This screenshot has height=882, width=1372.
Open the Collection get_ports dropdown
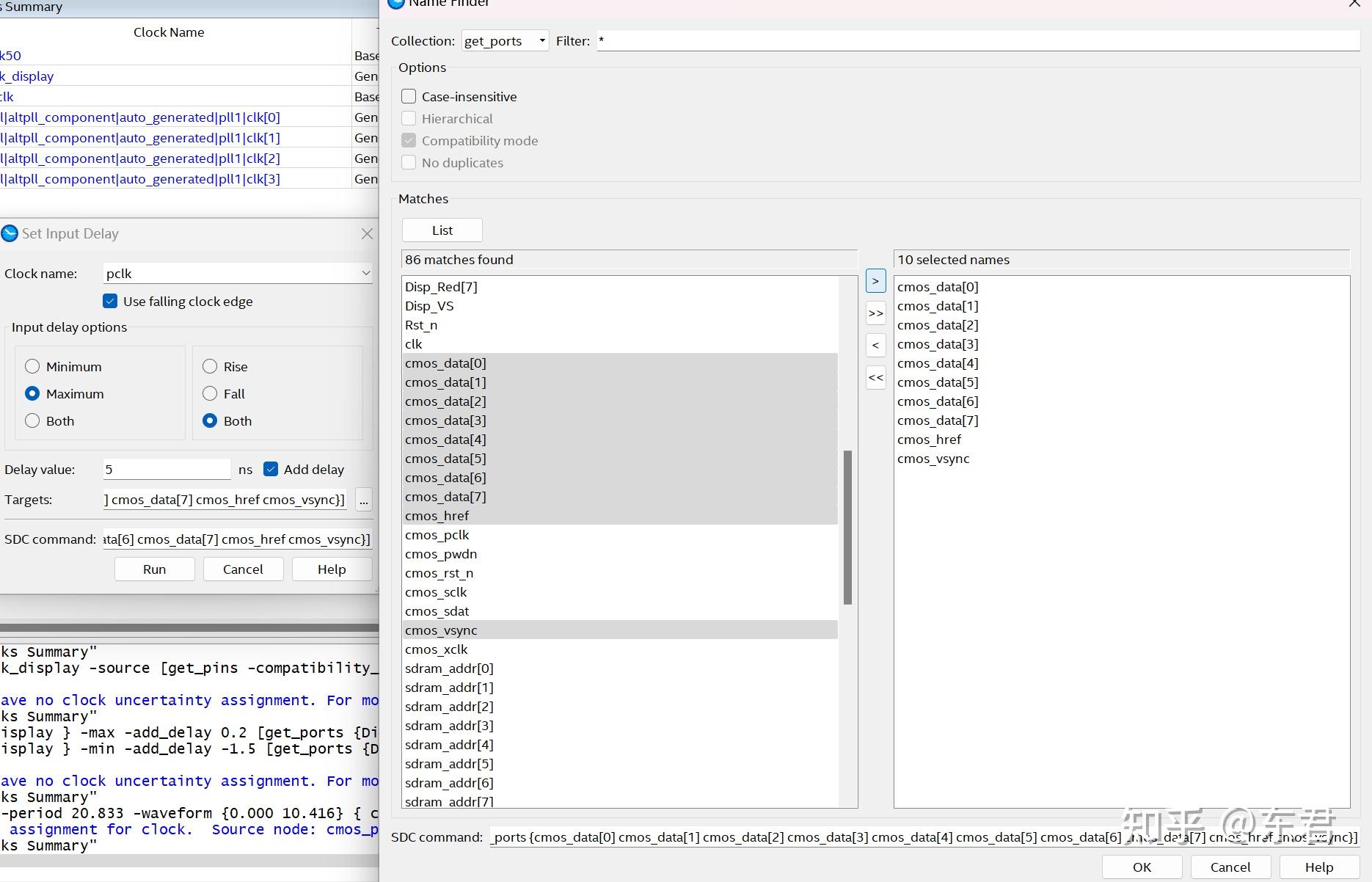[505, 41]
